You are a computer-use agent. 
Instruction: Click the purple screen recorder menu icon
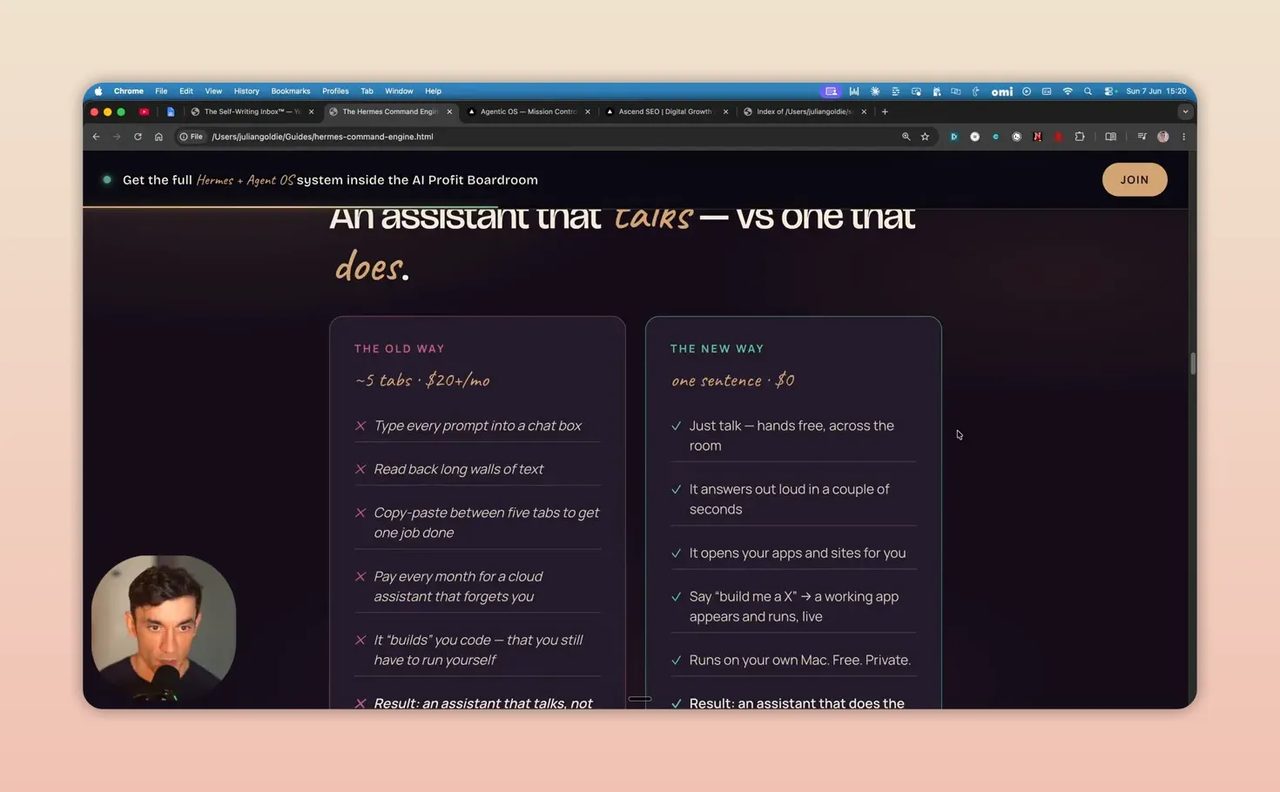click(x=831, y=91)
